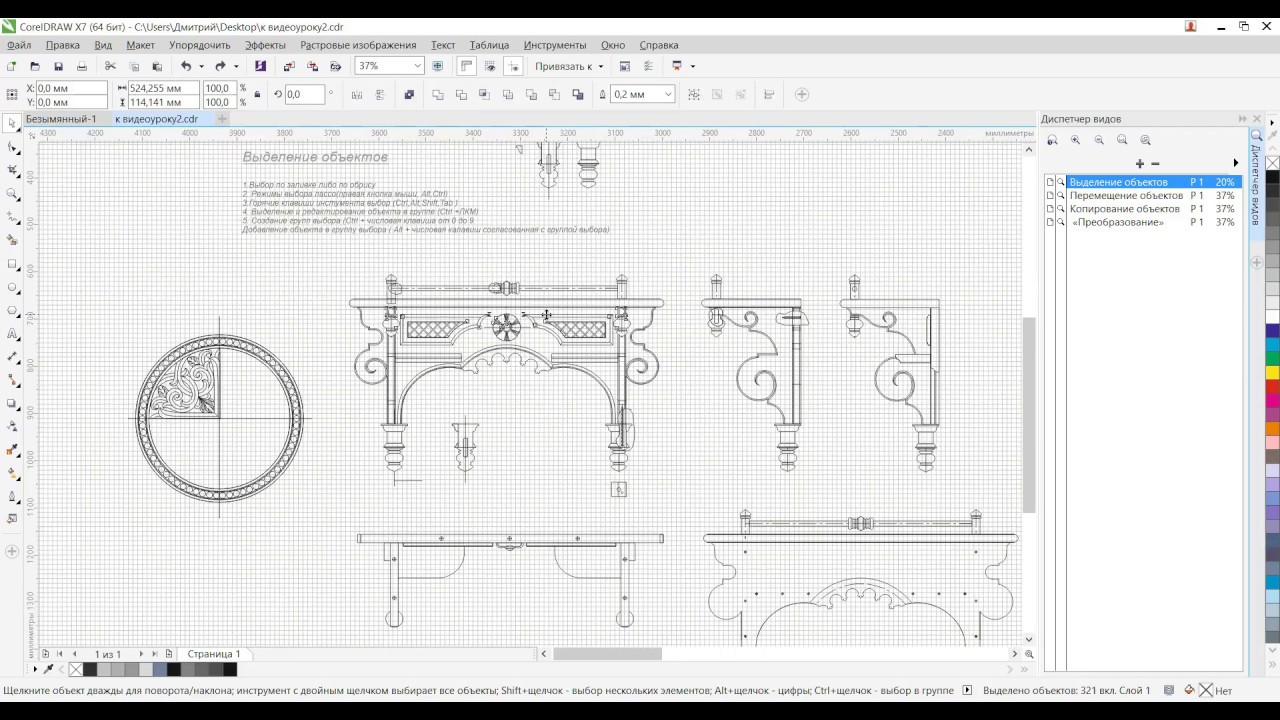Click the Cut scissors icon

(110, 66)
